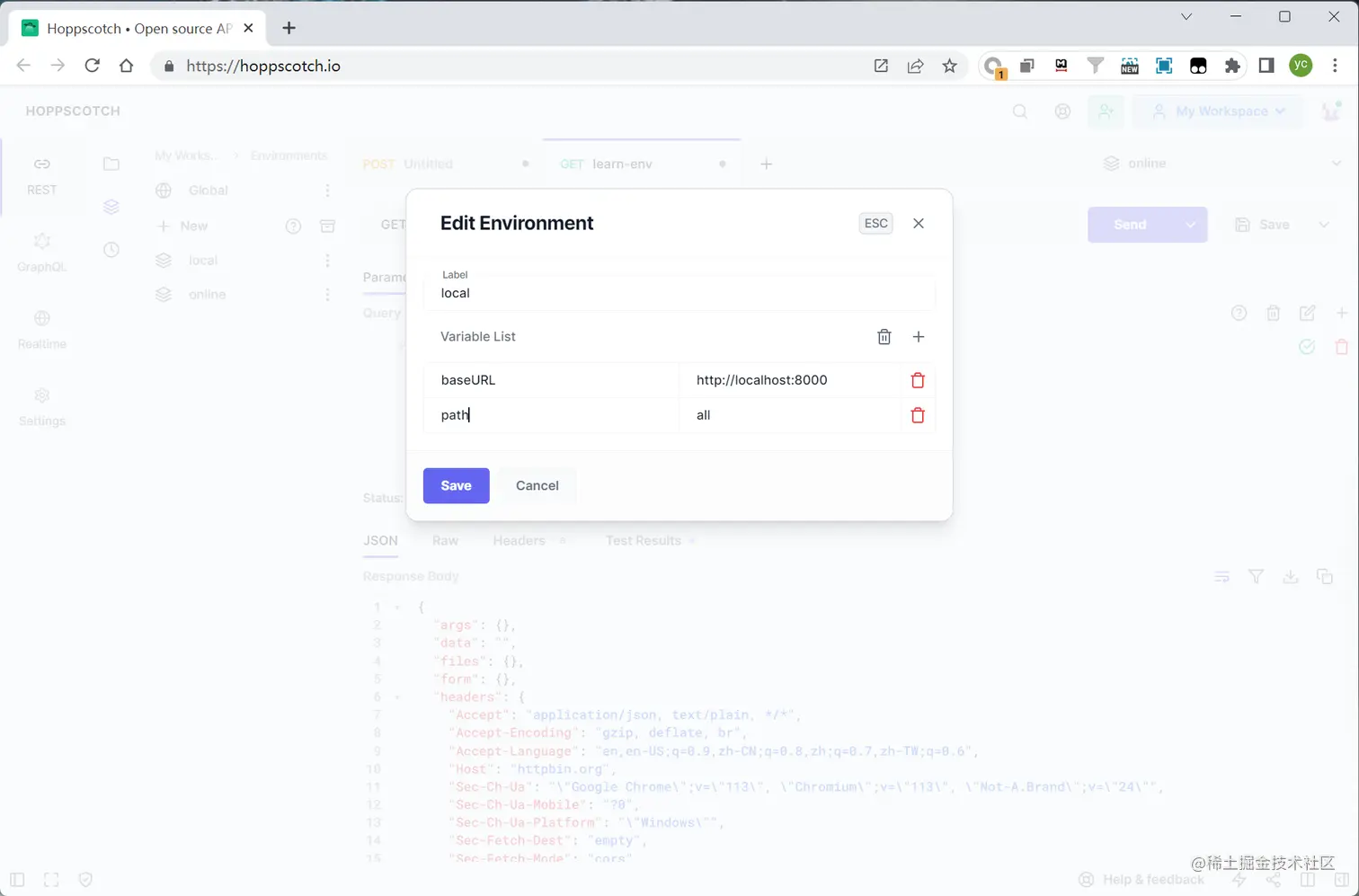Cancel editing the environment
Viewport: 1359px width, 896px height.
[537, 485]
